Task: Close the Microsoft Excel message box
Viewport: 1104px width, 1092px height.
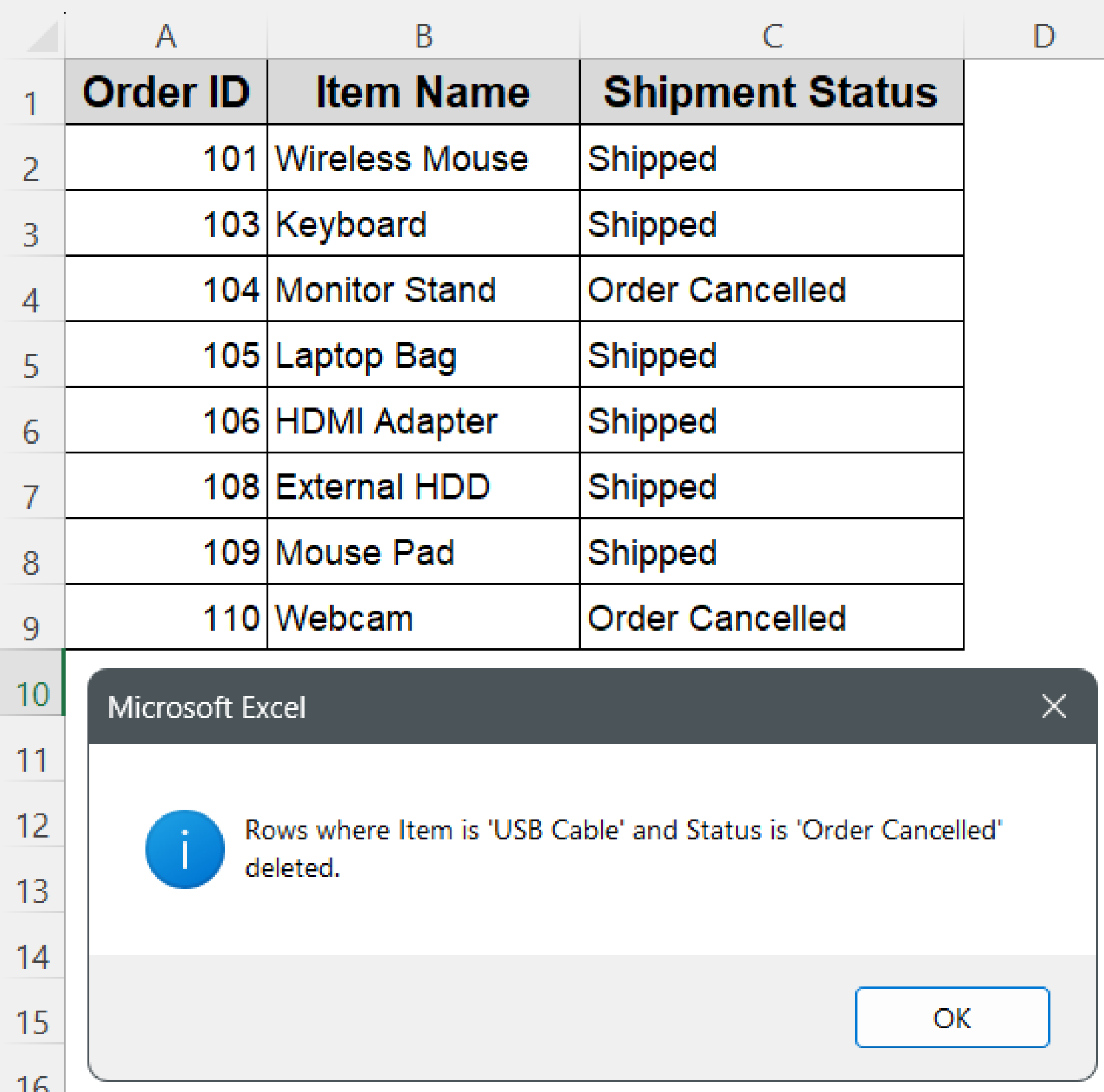Action: (1053, 706)
